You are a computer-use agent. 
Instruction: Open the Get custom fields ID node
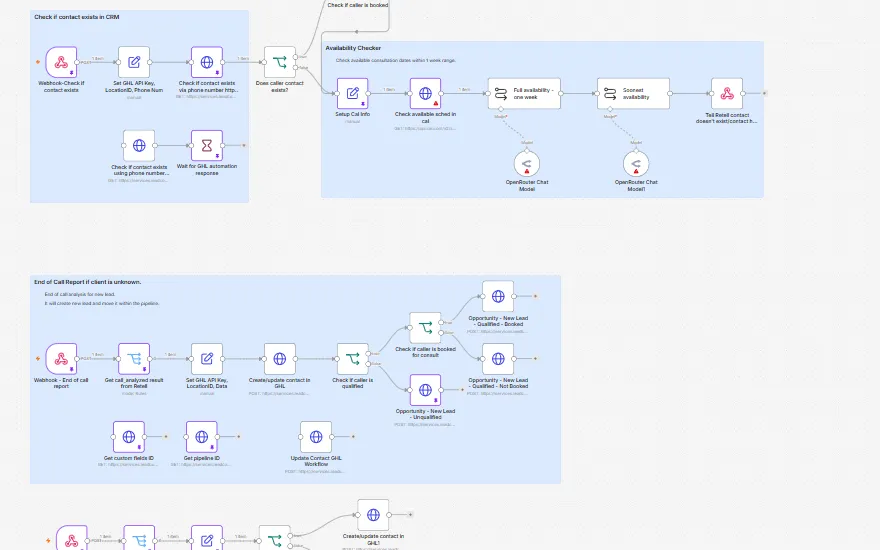click(129, 437)
